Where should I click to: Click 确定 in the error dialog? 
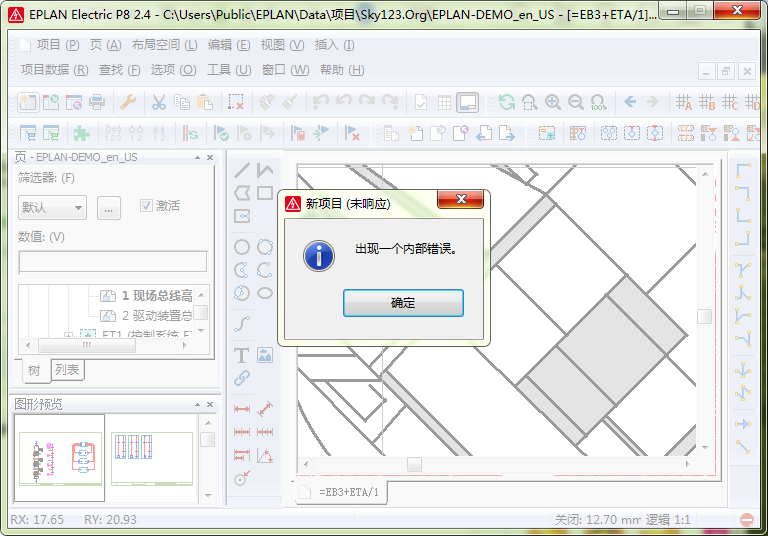point(403,303)
